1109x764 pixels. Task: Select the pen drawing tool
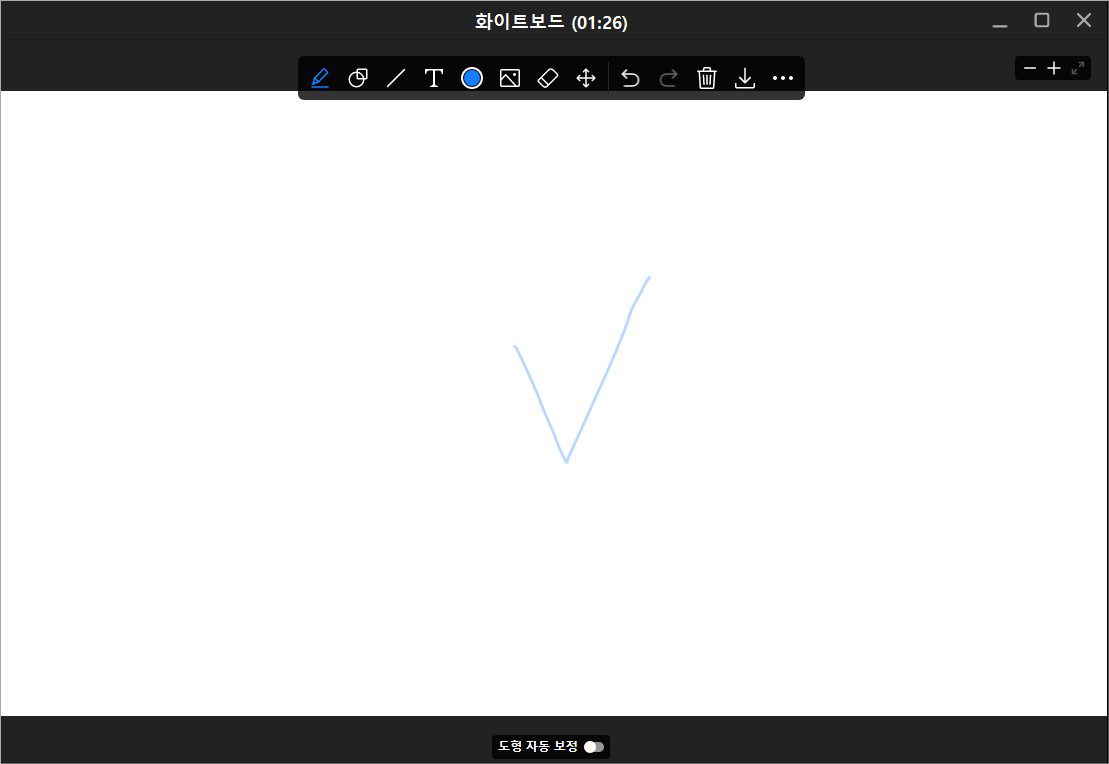320,78
